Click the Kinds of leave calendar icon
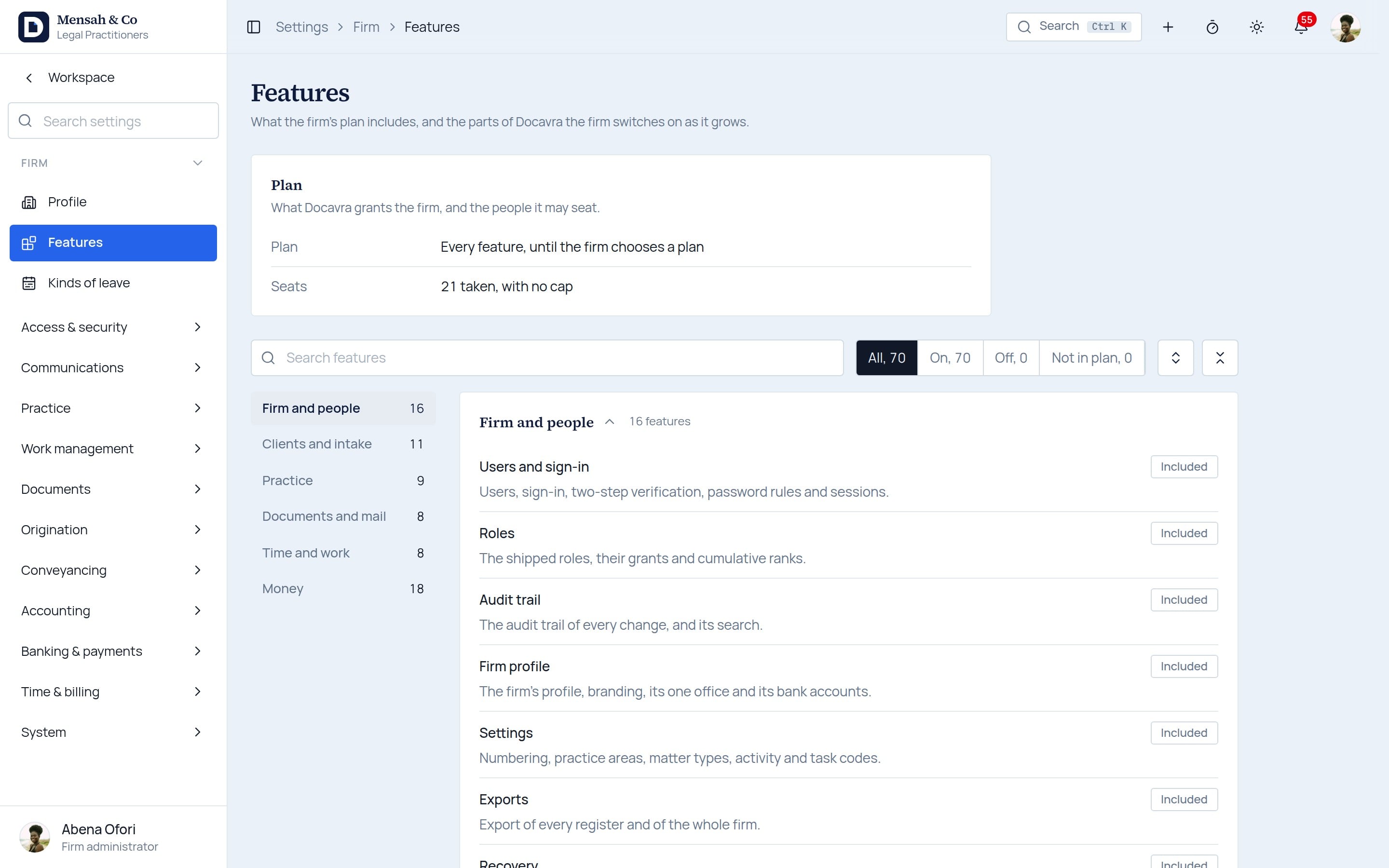 point(29,283)
